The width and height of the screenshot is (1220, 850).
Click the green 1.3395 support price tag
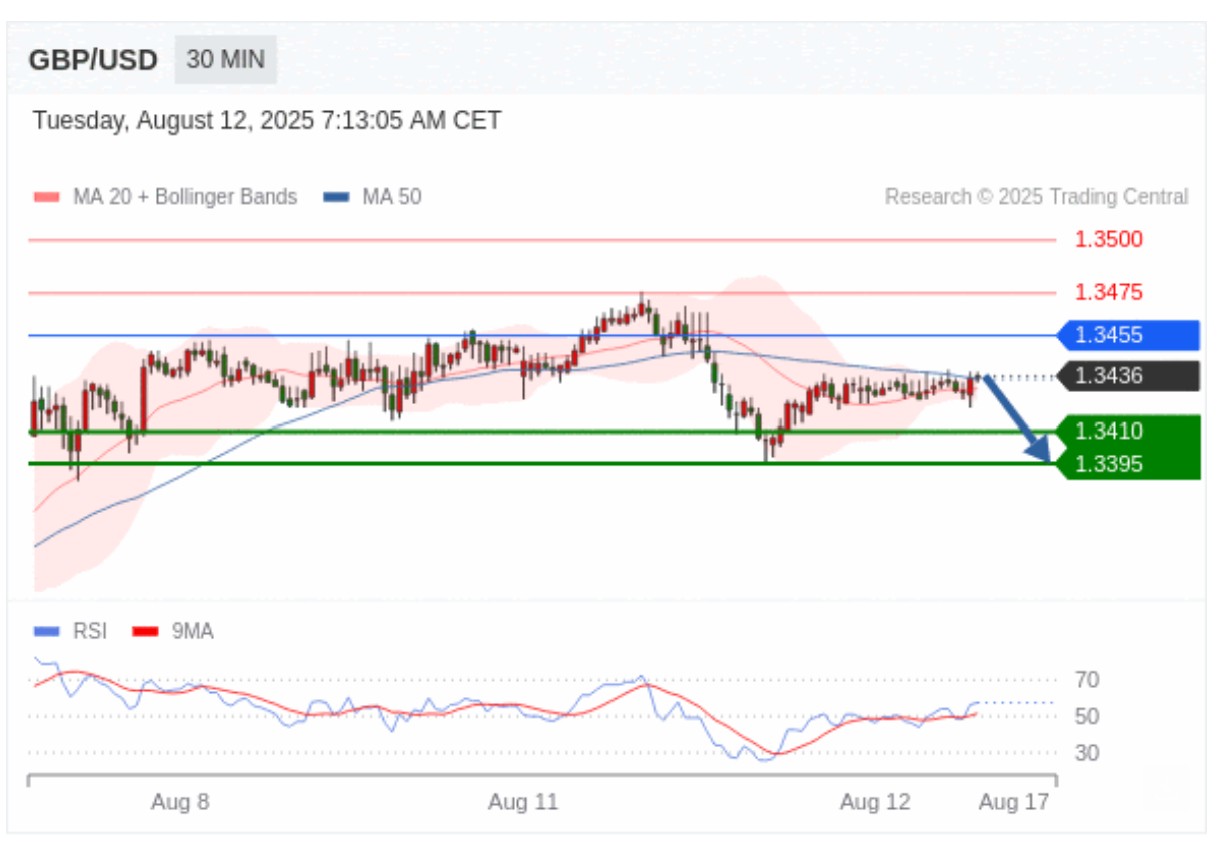[x=1128, y=463]
